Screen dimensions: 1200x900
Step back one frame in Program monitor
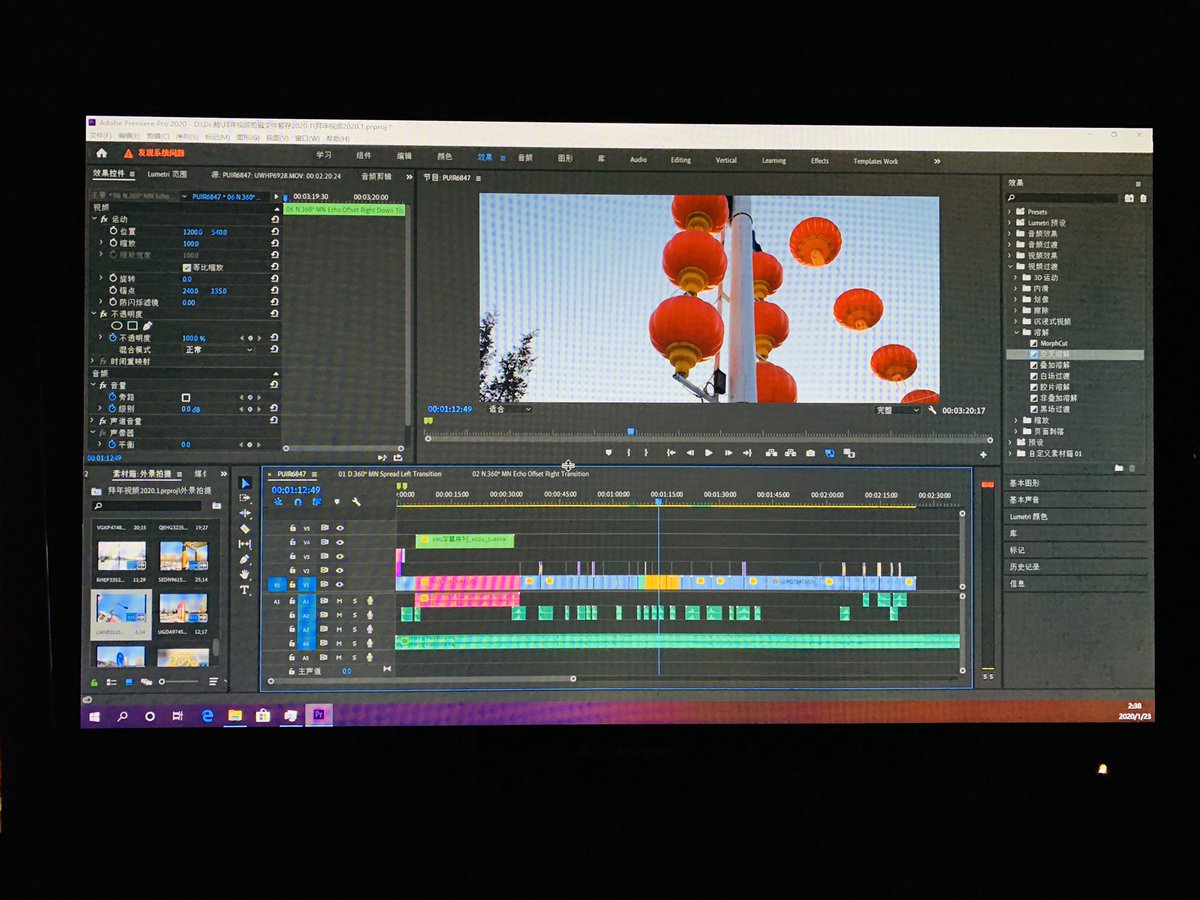coord(690,453)
